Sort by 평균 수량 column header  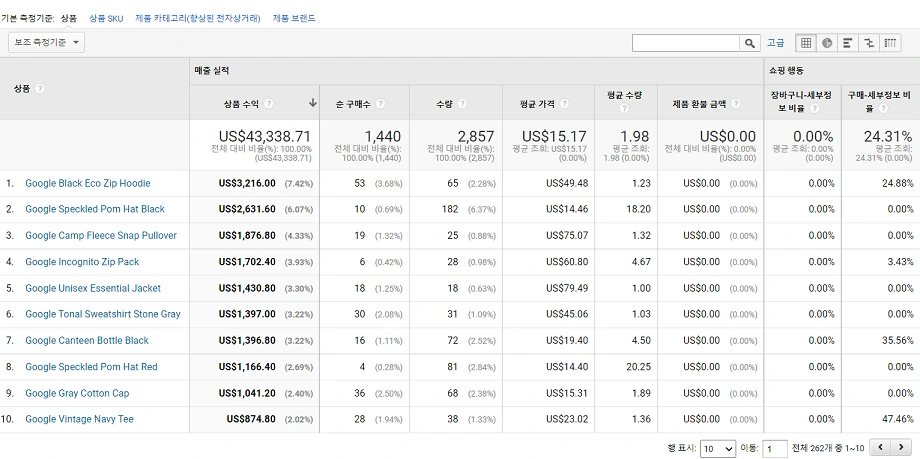click(624, 95)
